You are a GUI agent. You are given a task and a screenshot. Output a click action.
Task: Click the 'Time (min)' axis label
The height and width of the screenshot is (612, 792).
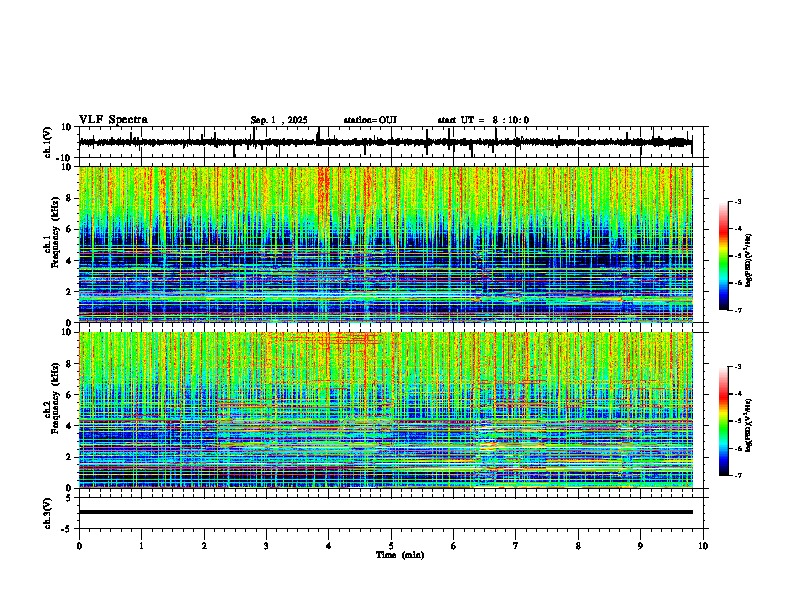coord(400,555)
